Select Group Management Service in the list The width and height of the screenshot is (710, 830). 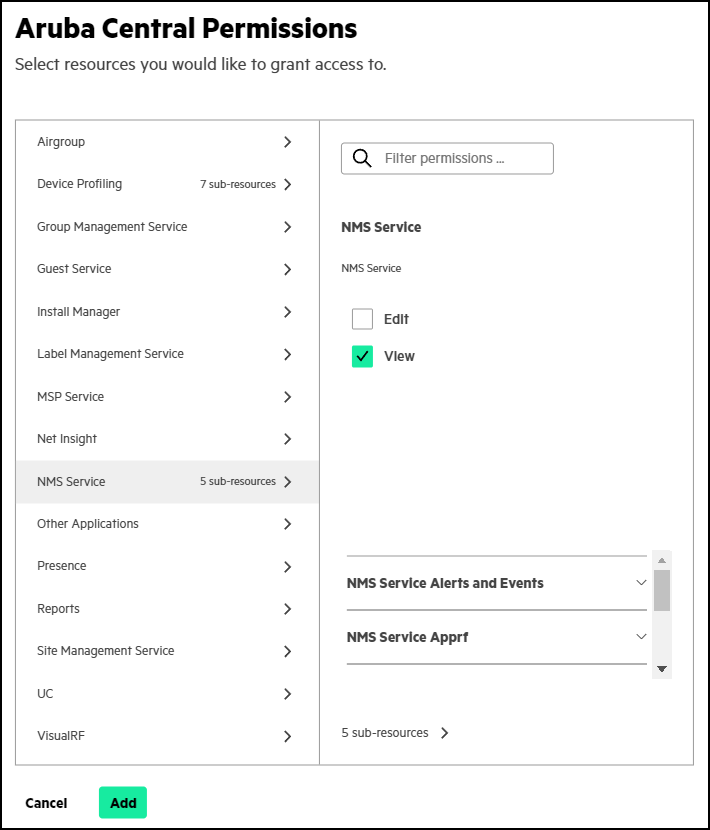[x=112, y=227]
